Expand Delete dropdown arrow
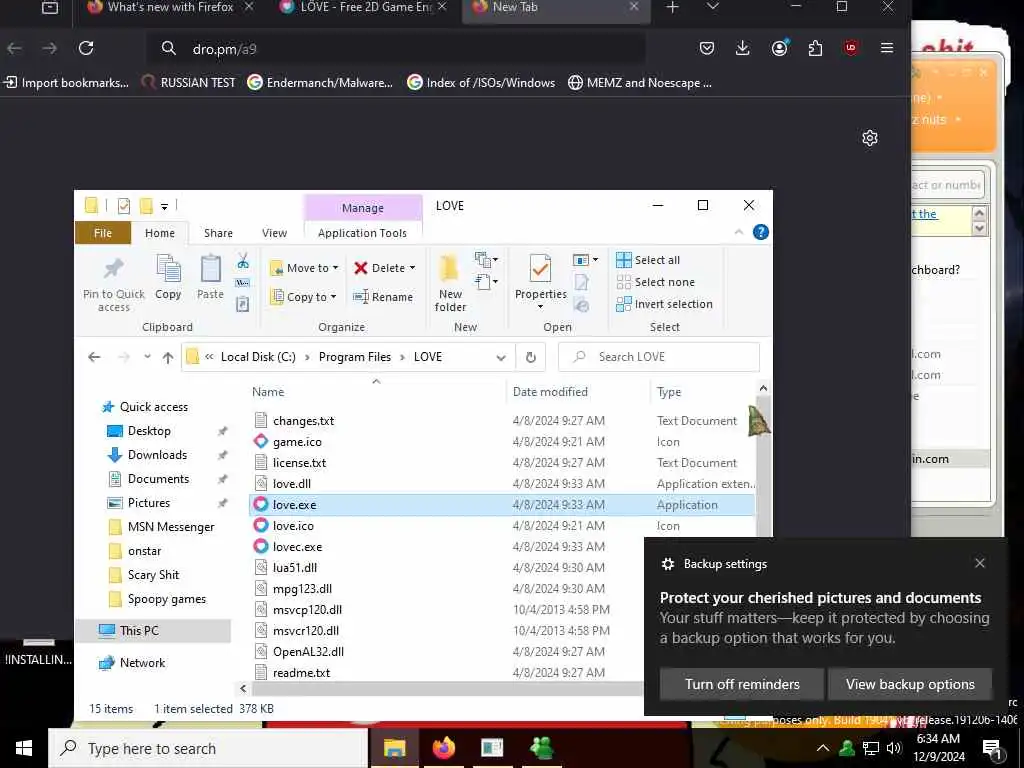Screen dimensions: 1024x768 pyautogui.click(x=412, y=268)
